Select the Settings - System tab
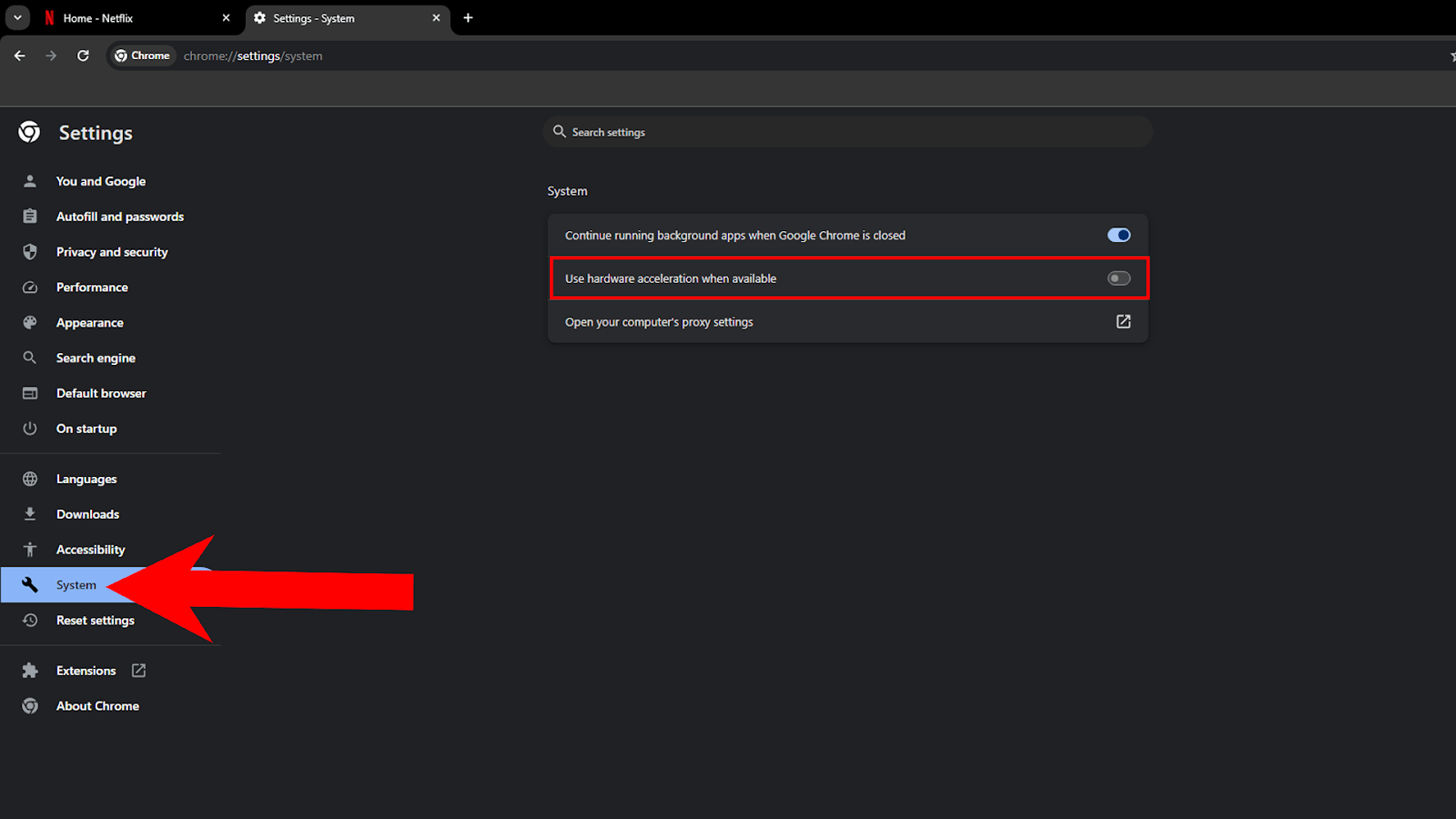1456x819 pixels. (x=314, y=17)
